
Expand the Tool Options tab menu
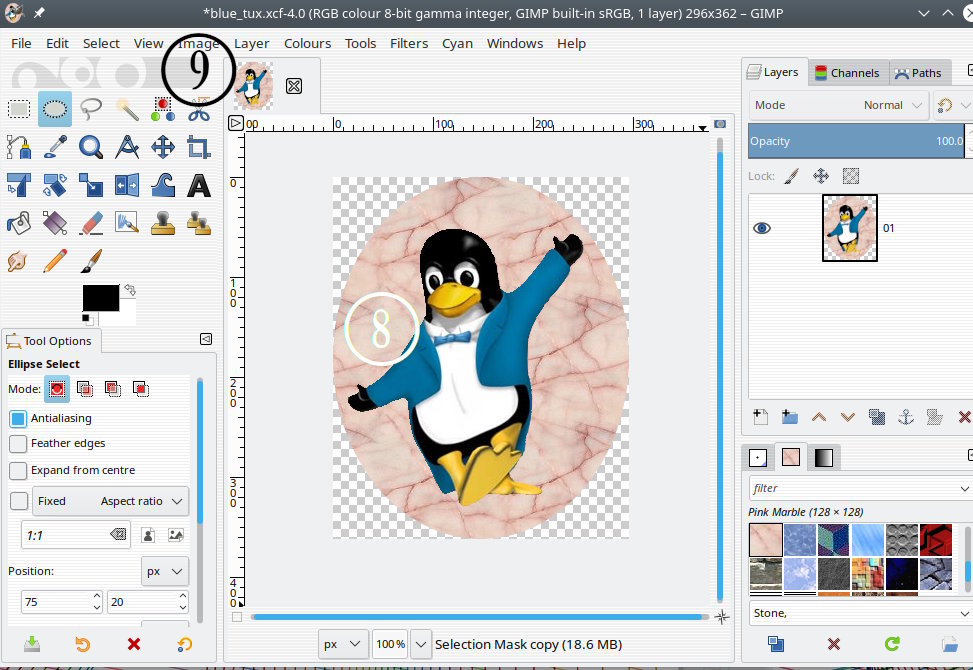click(x=206, y=339)
